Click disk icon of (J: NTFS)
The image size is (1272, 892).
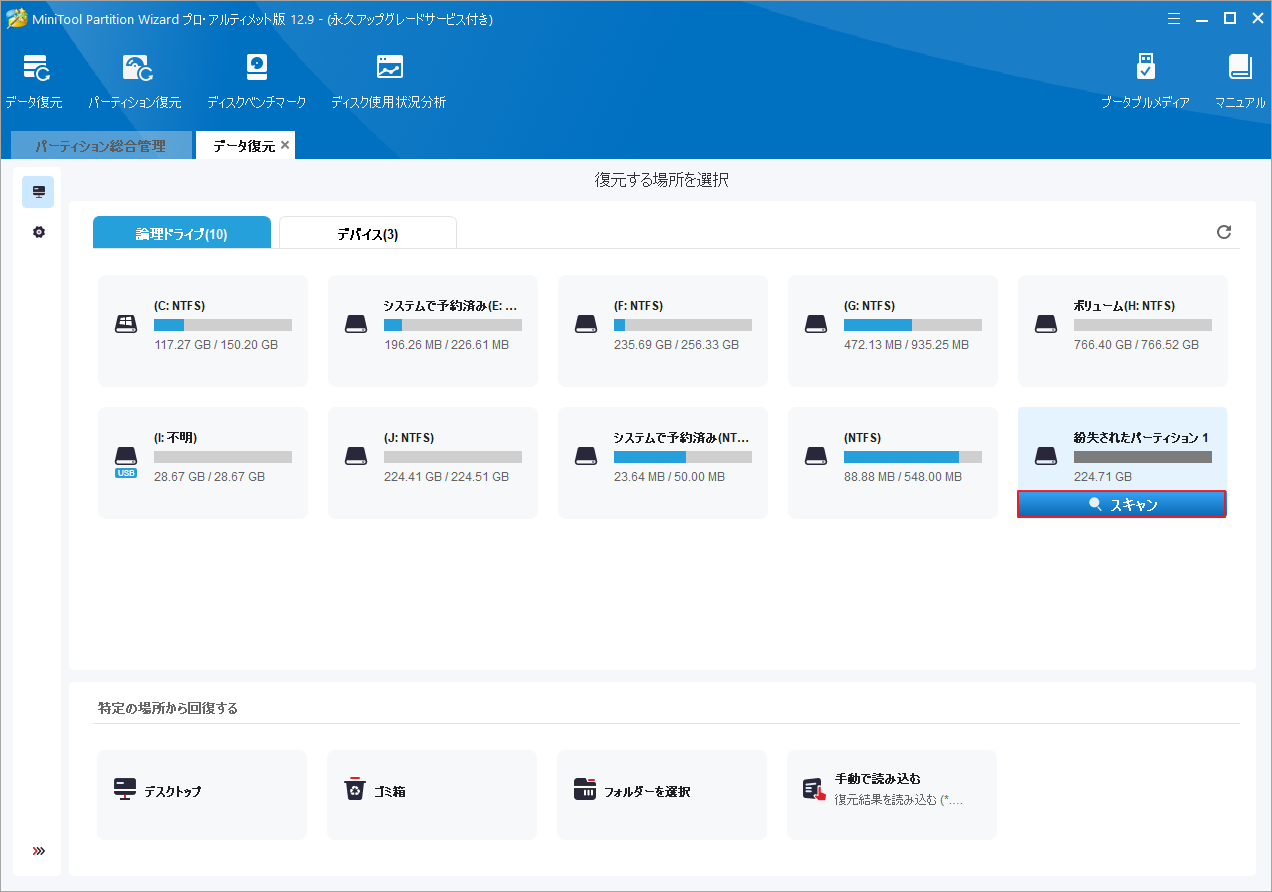tap(356, 456)
